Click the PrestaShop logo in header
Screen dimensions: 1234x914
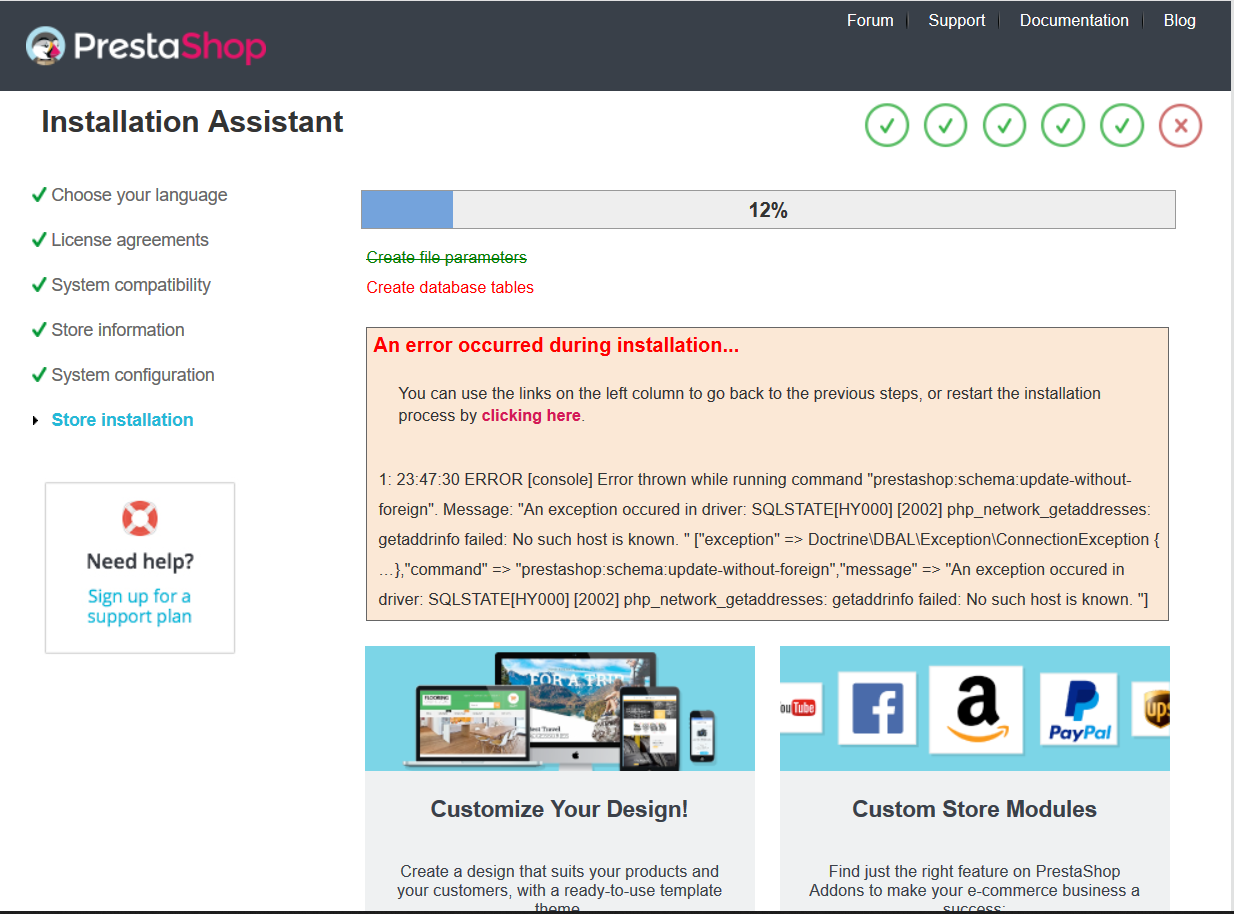pyautogui.click(x=146, y=46)
